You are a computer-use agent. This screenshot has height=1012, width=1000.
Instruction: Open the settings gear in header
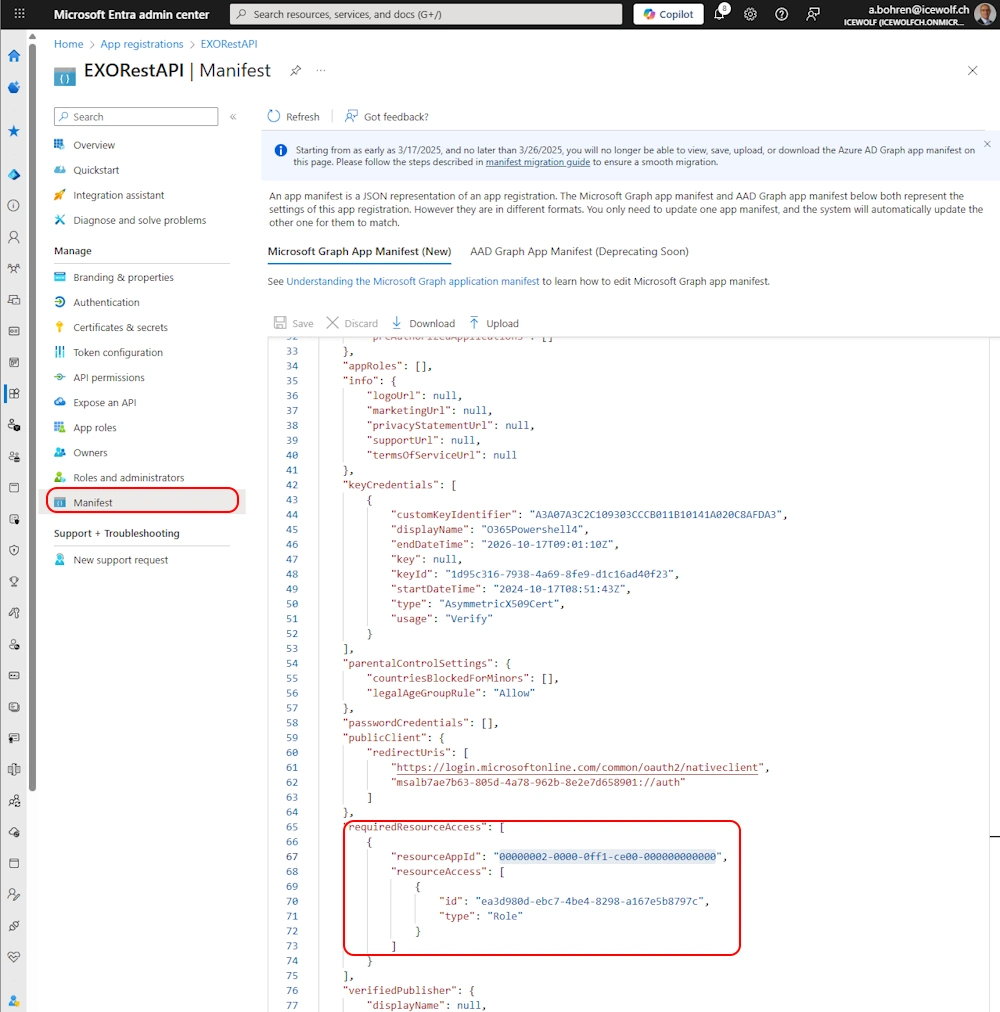point(750,14)
